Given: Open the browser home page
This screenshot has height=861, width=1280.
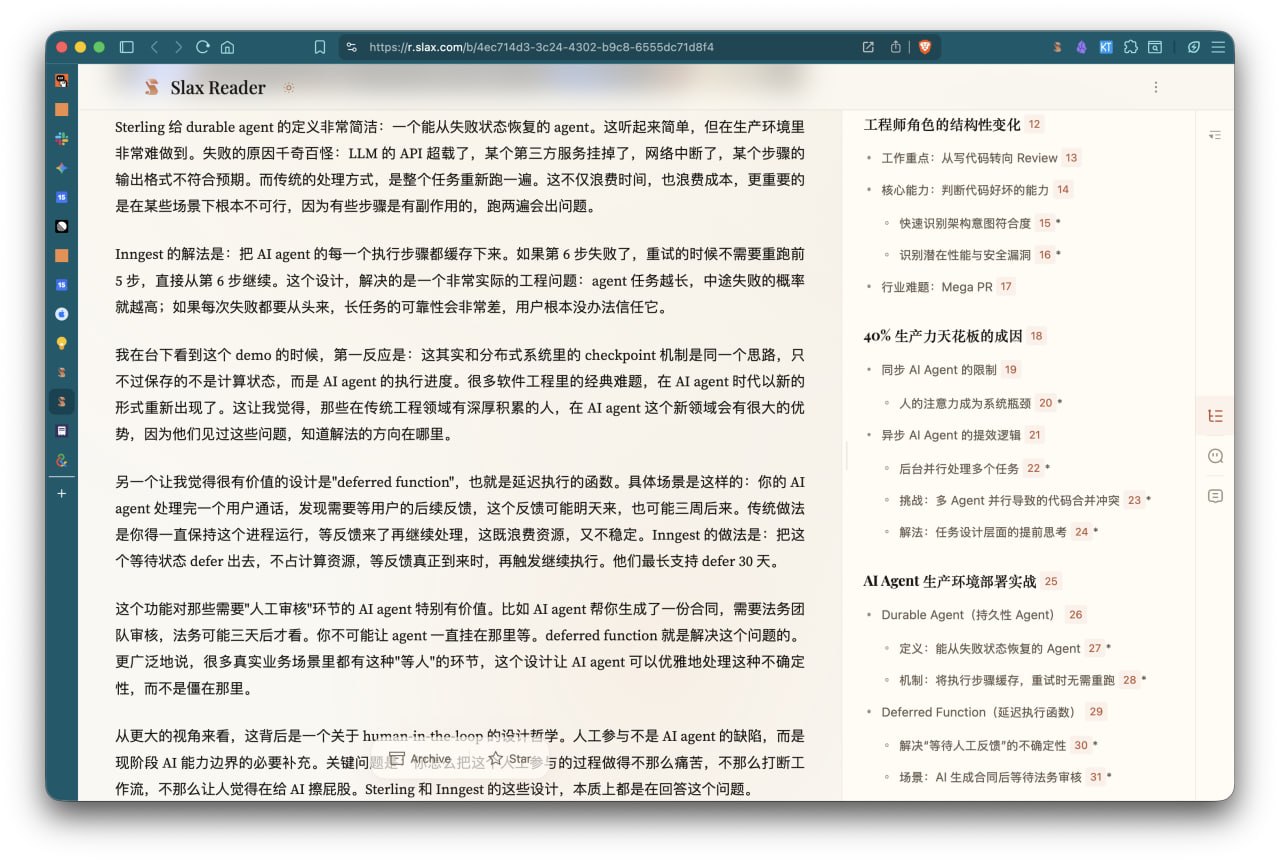Looking at the screenshot, I should pyautogui.click(x=227, y=47).
